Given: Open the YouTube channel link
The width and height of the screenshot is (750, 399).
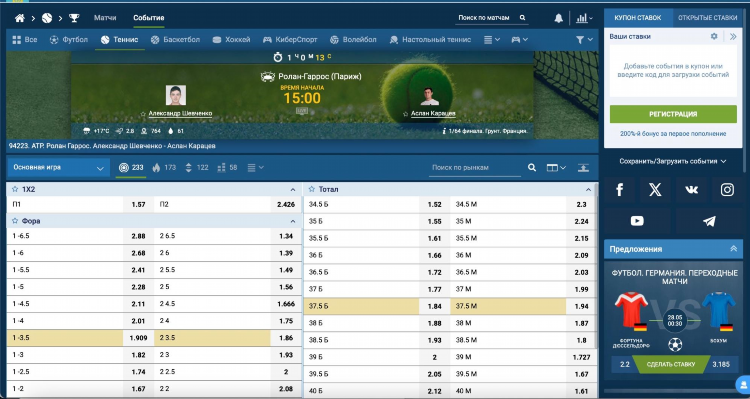Looking at the screenshot, I should tap(637, 221).
